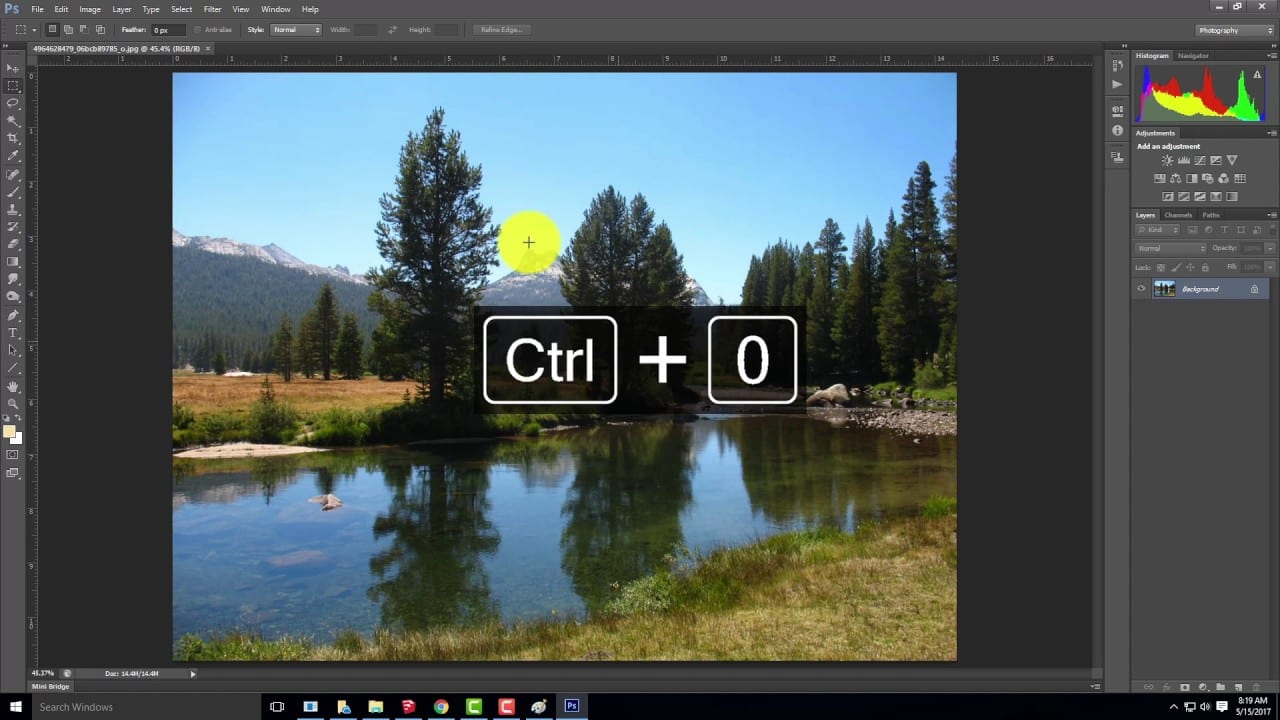Select the Move tool
The height and width of the screenshot is (720, 1280).
pyautogui.click(x=13, y=68)
